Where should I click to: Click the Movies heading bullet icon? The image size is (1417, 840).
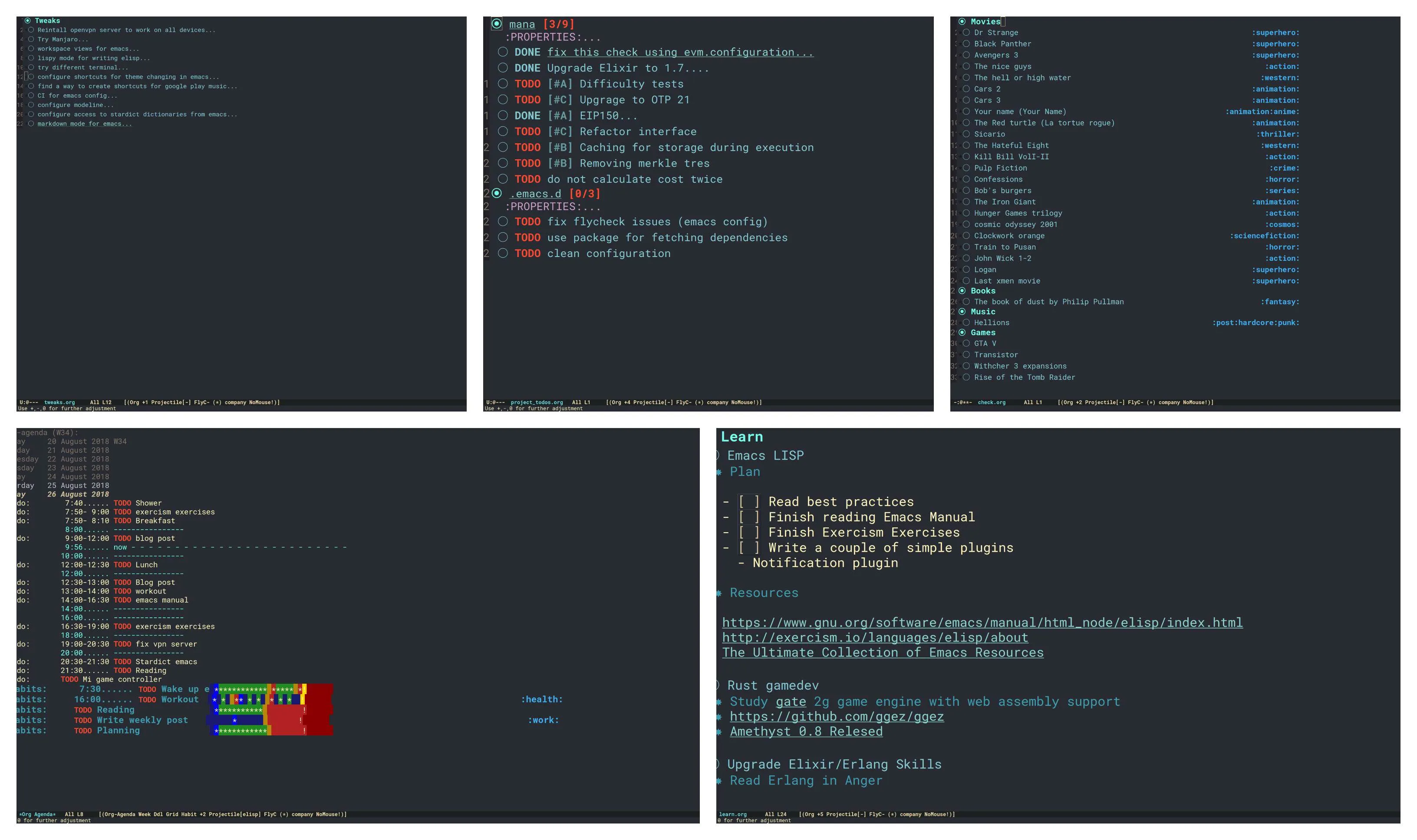point(962,22)
